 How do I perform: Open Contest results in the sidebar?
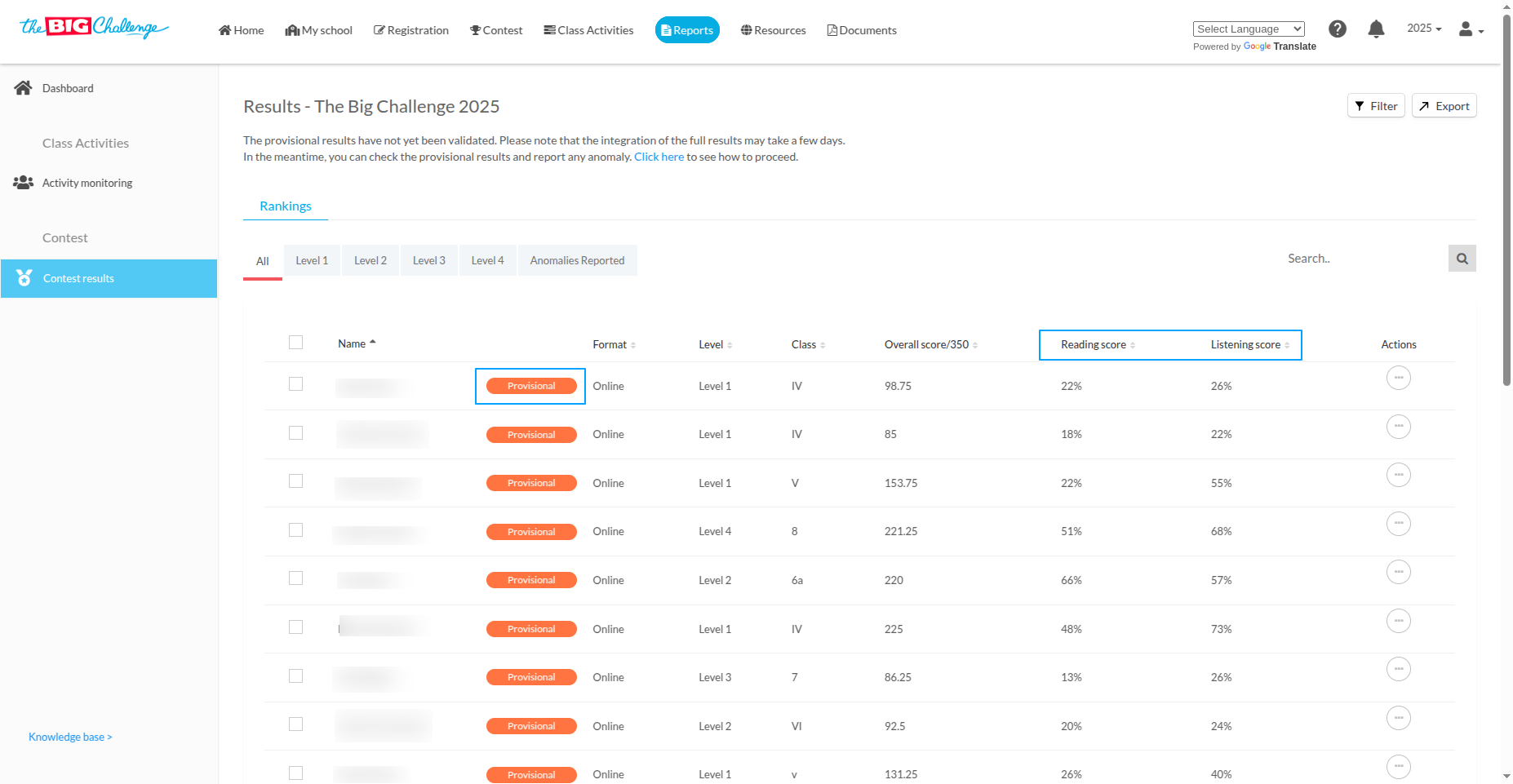pos(109,278)
